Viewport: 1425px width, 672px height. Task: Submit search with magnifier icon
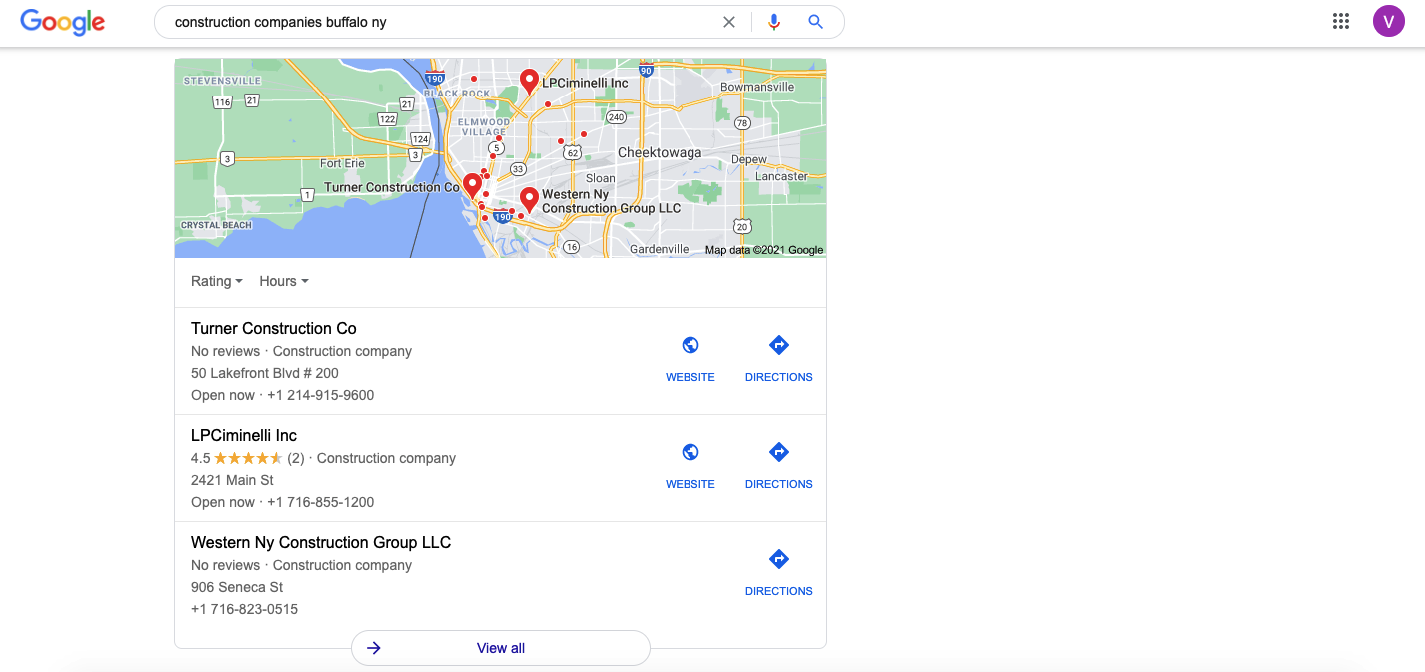click(x=815, y=22)
